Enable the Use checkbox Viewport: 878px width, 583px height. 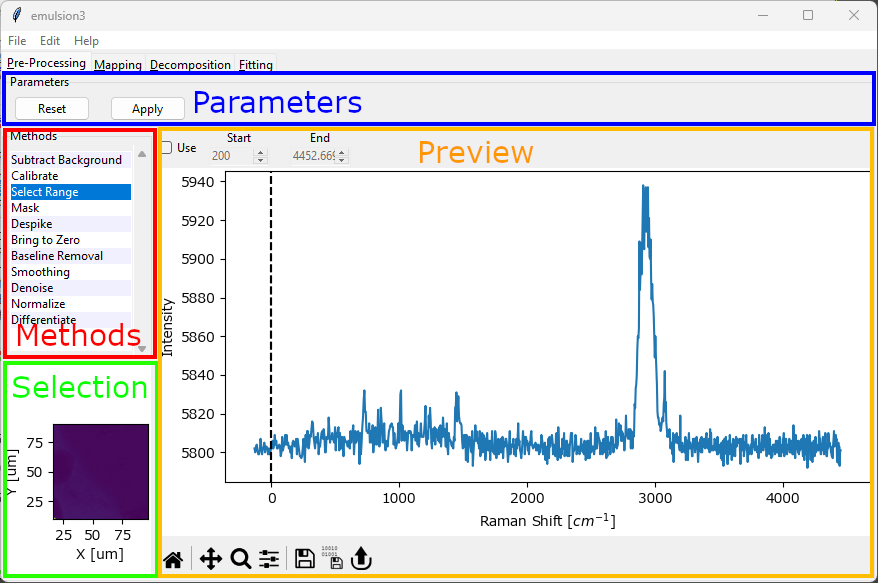click(x=167, y=148)
